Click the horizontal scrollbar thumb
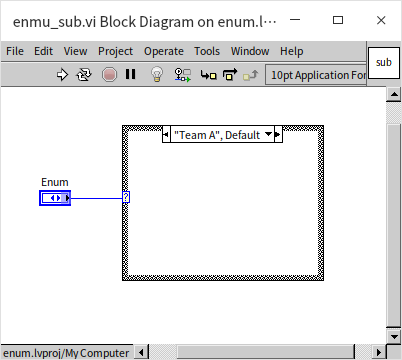Viewport: 402px width, 360px height. pos(265,352)
